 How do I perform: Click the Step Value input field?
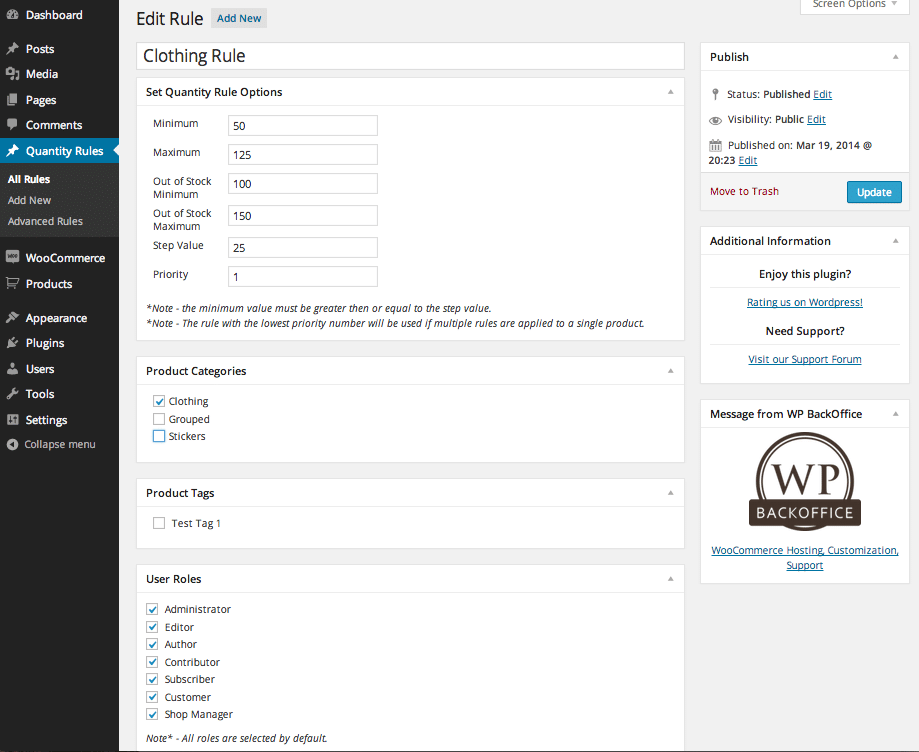pyautogui.click(x=303, y=247)
